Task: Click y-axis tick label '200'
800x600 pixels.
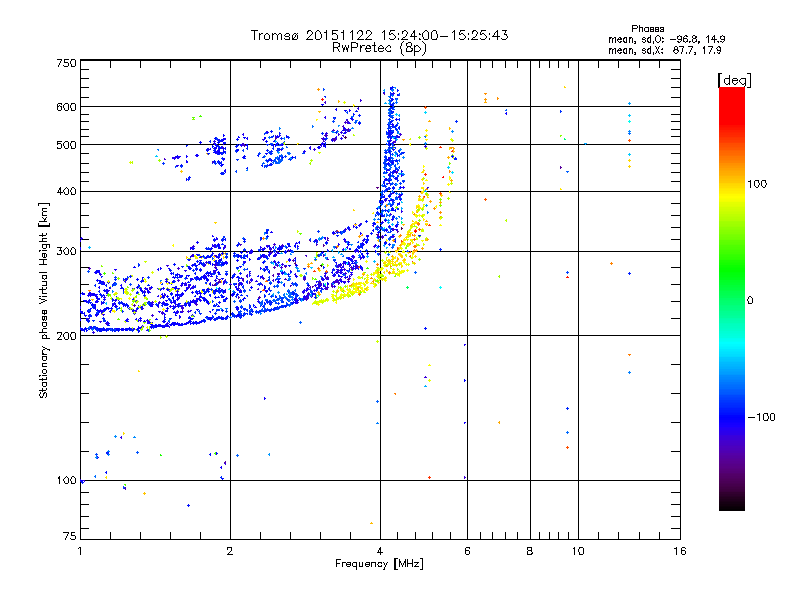Action: pyautogui.click(x=66, y=336)
